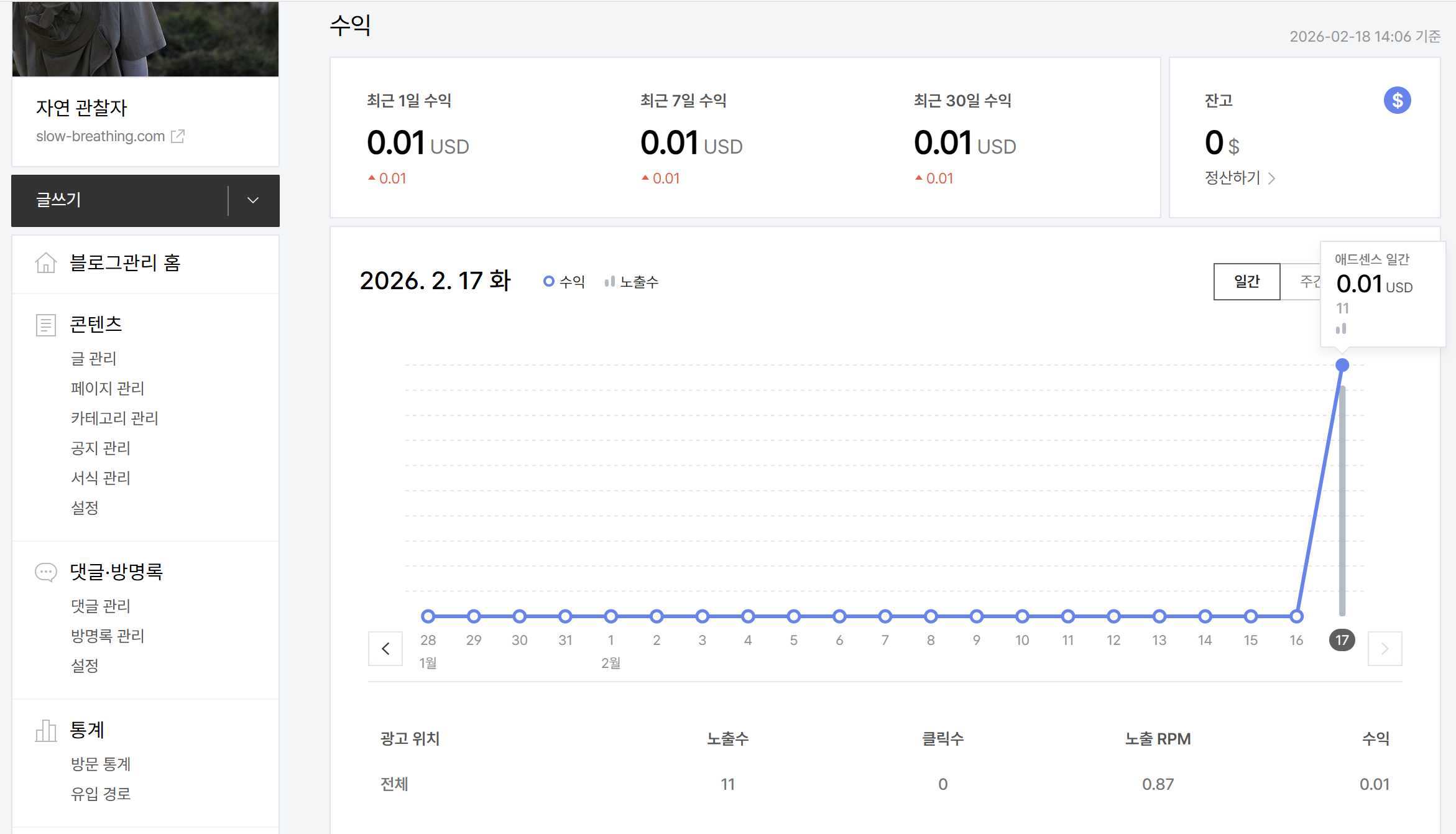
Task: Open 카테고리 관리 in the sidebar
Action: [x=114, y=418]
